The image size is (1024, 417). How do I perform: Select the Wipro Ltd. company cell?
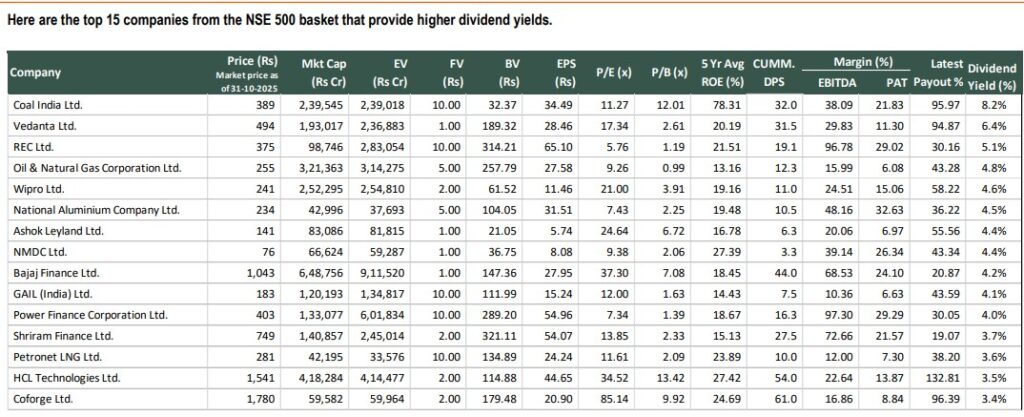point(34,189)
